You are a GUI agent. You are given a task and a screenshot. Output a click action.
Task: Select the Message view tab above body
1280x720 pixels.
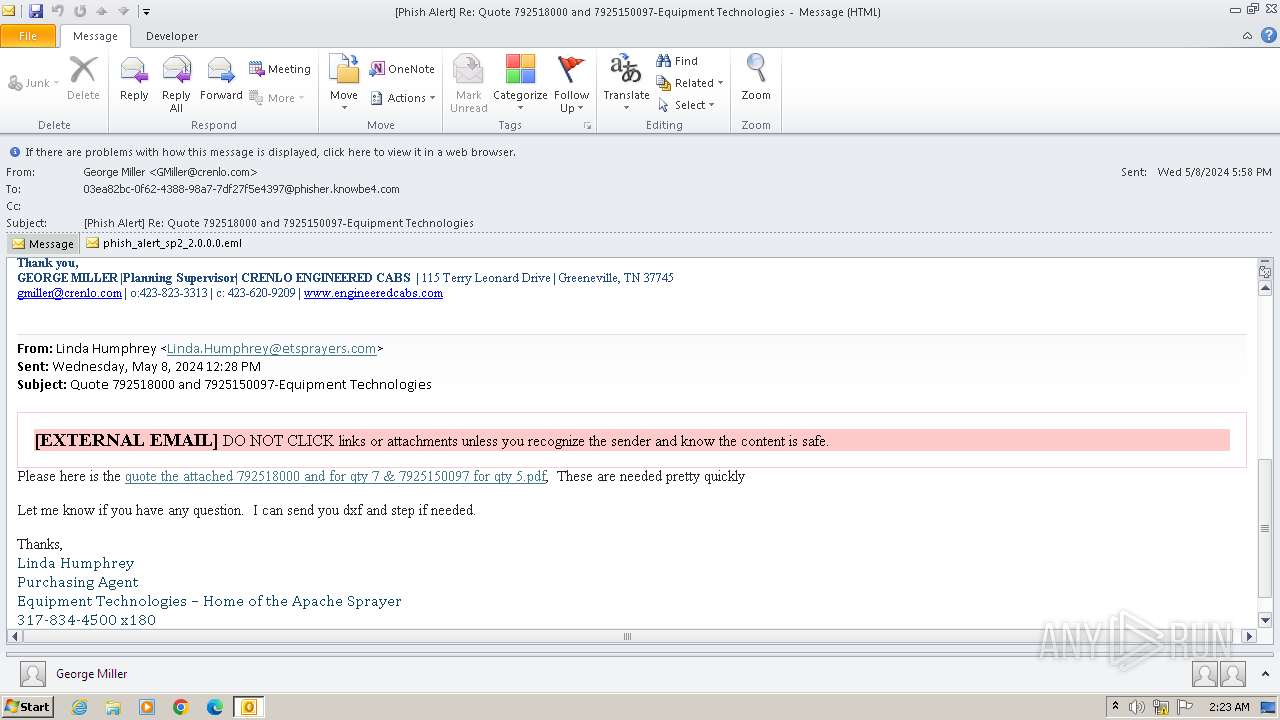[43, 243]
